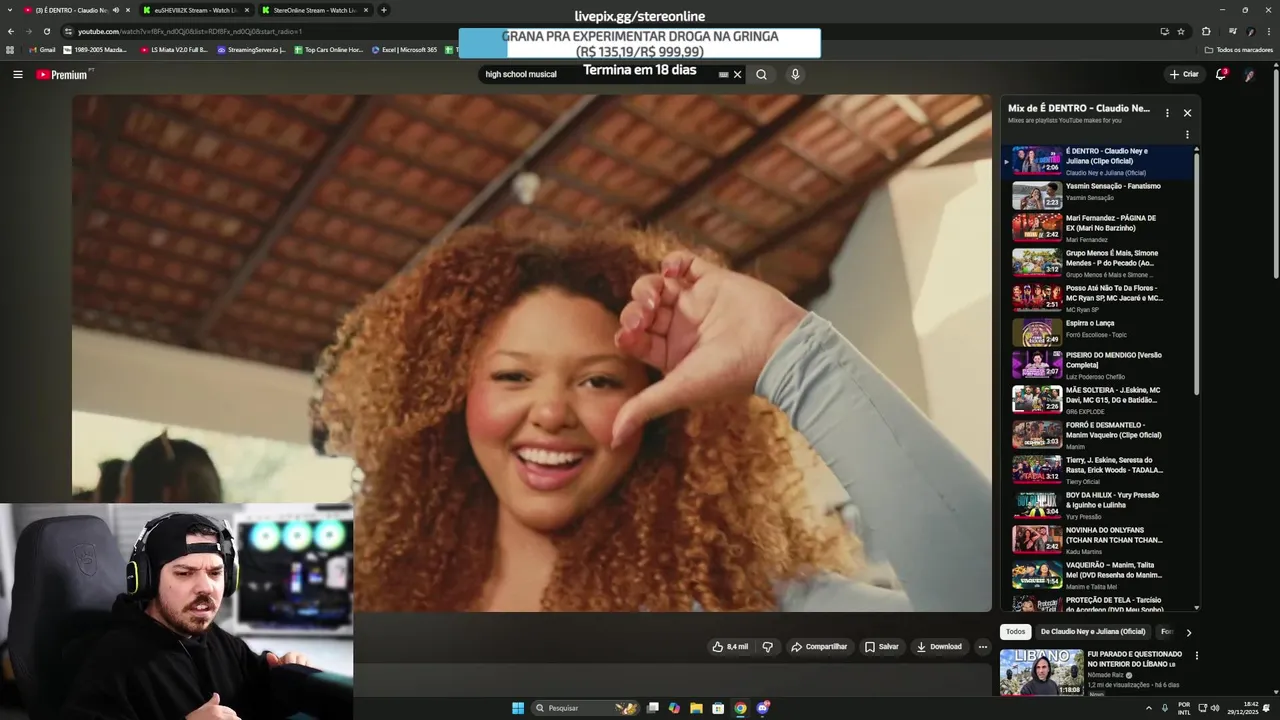
Task: Share video via Compartilhar
Action: click(819, 647)
